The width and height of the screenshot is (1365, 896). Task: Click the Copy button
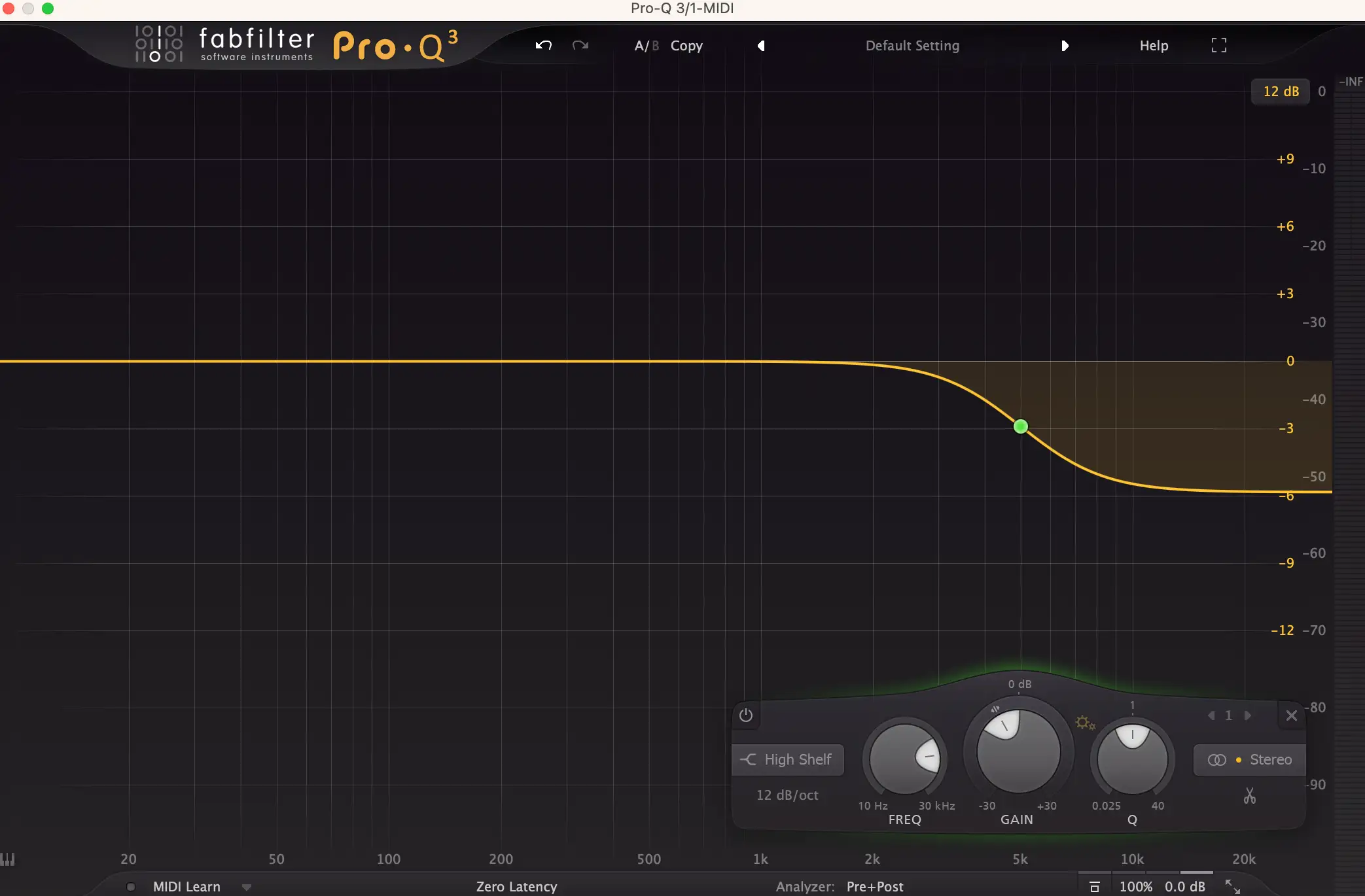(686, 46)
